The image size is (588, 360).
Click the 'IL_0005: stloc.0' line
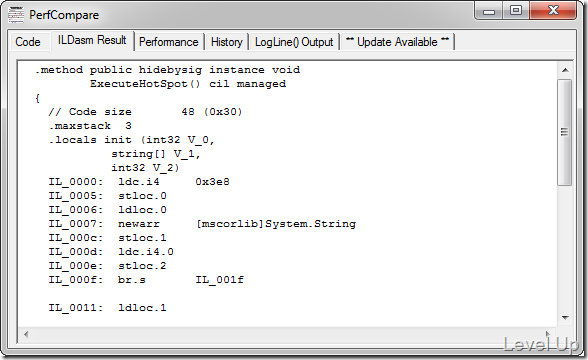[108, 196]
